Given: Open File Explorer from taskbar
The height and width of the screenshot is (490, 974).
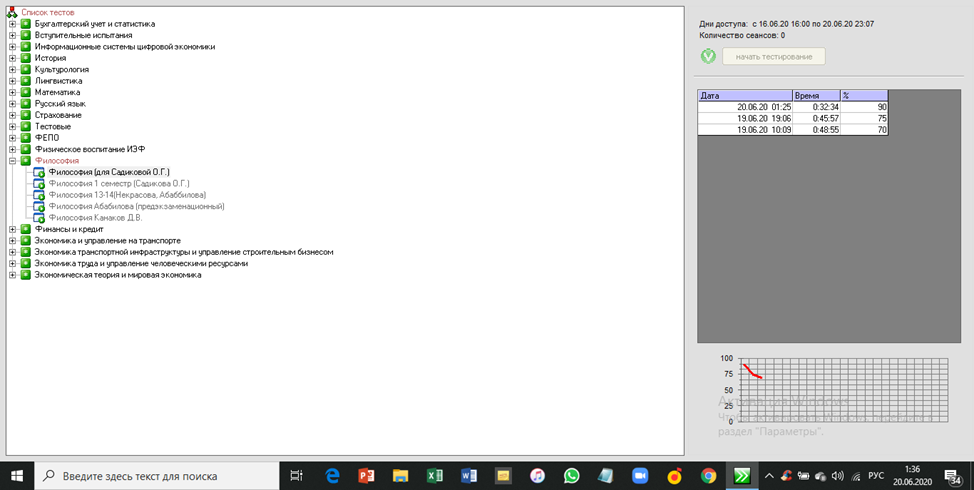Looking at the screenshot, I should click(x=401, y=476).
